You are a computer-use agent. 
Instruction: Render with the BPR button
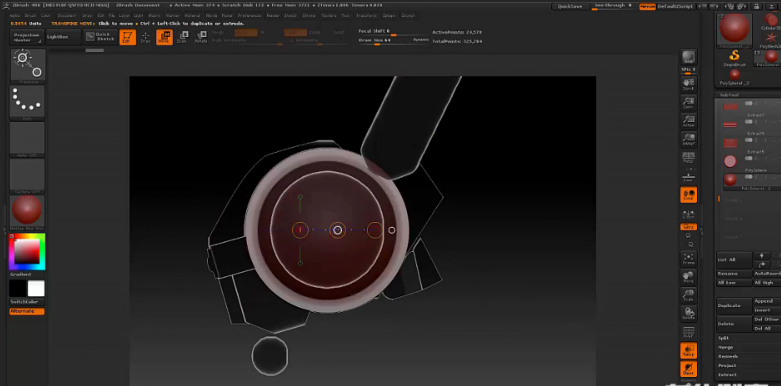coord(688,57)
